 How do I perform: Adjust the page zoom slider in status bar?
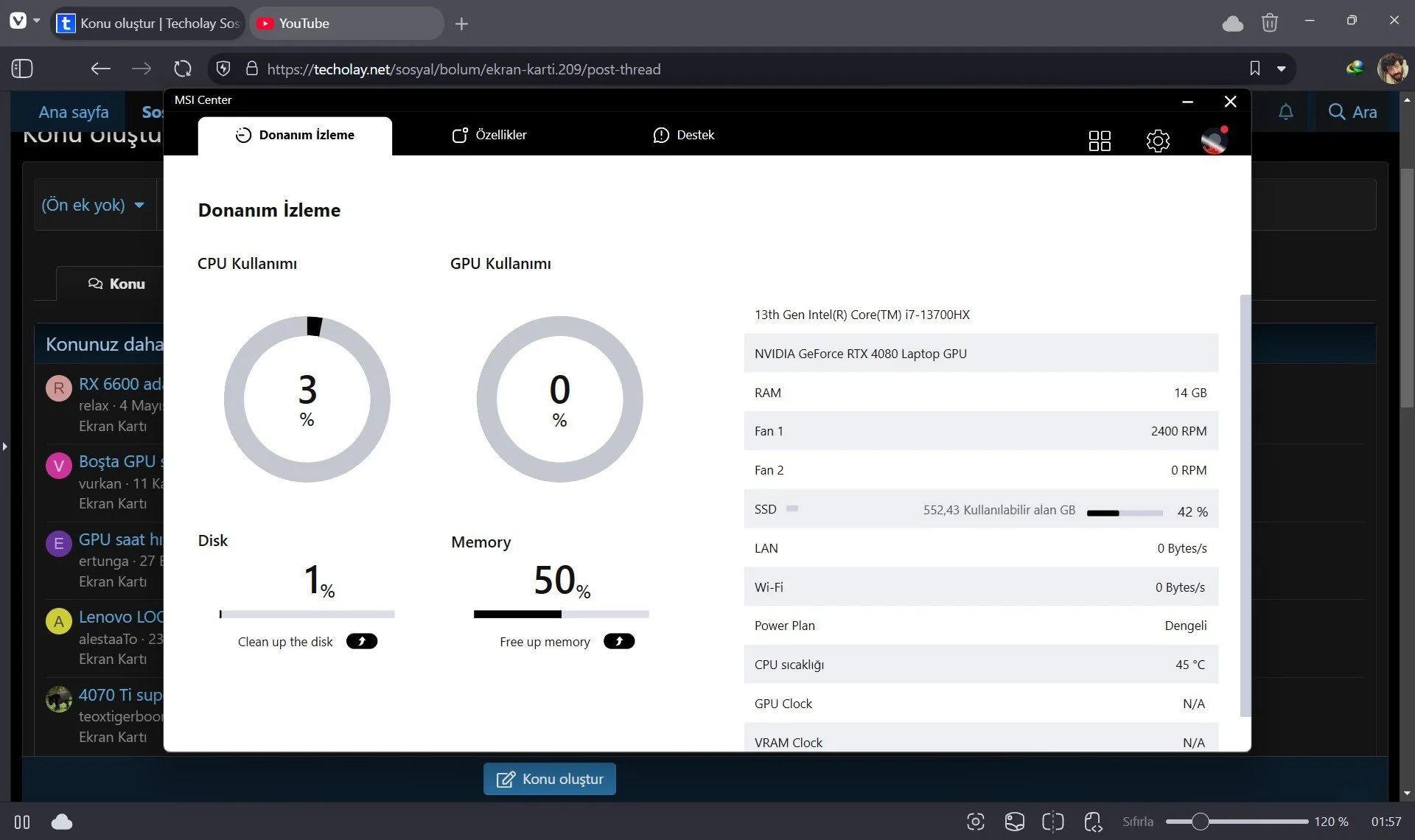click(x=1237, y=822)
